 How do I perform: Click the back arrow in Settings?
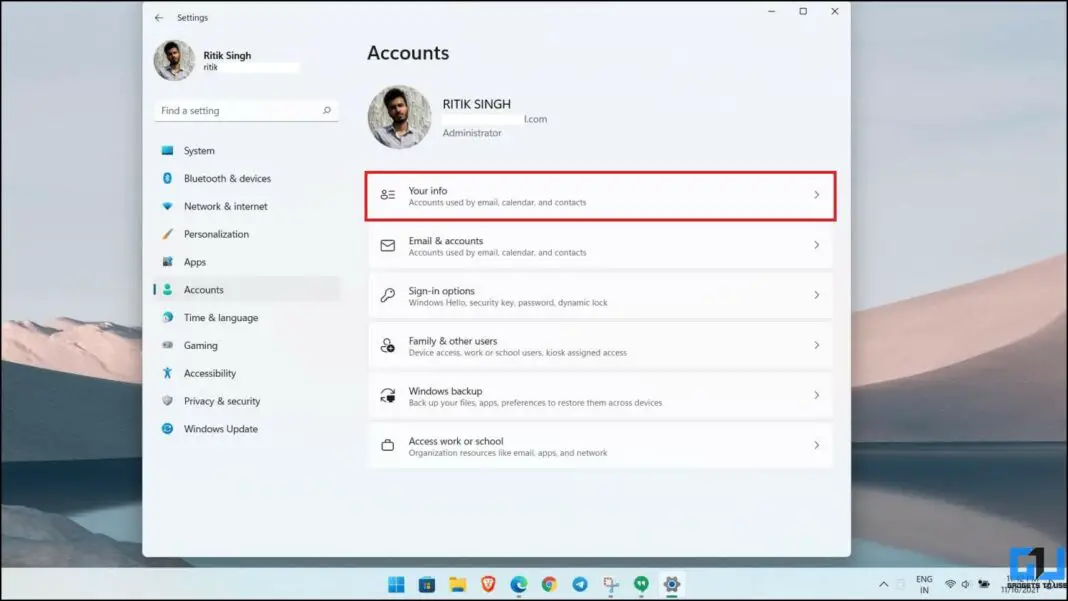(157, 17)
